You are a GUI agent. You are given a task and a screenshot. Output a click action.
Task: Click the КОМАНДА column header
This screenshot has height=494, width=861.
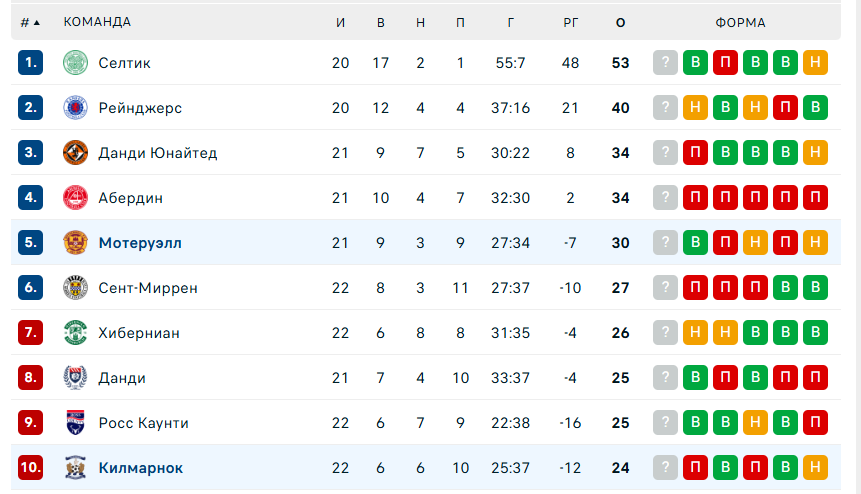(97, 22)
